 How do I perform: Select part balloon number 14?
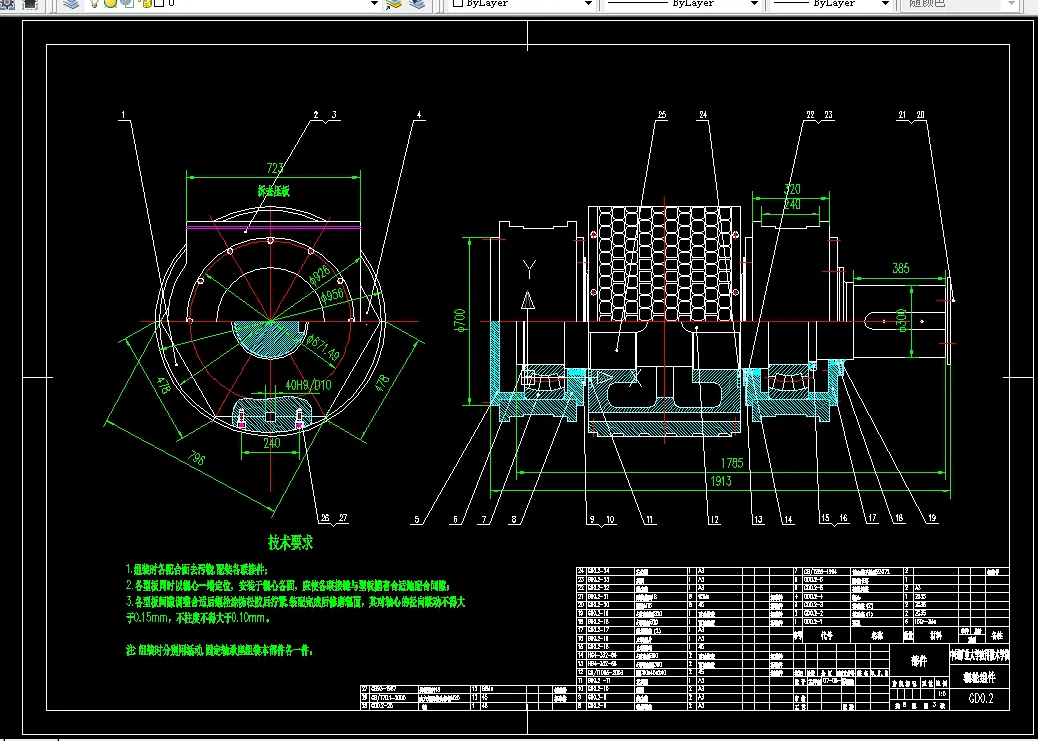point(788,520)
